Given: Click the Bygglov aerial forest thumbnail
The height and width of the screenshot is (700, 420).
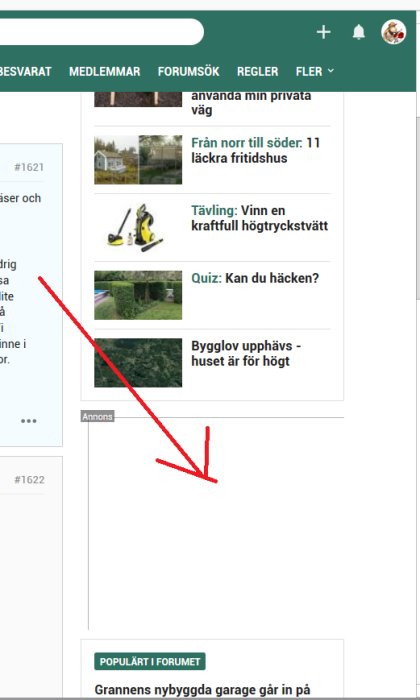Looking at the screenshot, I should pyautogui.click(x=138, y=362).
